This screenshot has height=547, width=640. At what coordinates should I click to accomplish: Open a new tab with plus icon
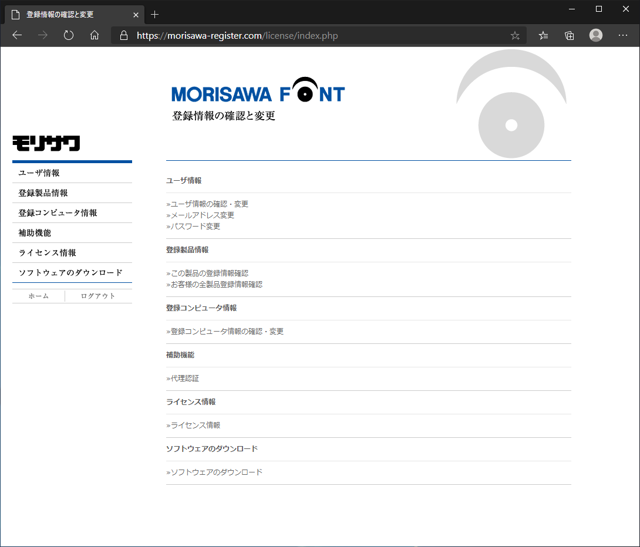point(154,15)
